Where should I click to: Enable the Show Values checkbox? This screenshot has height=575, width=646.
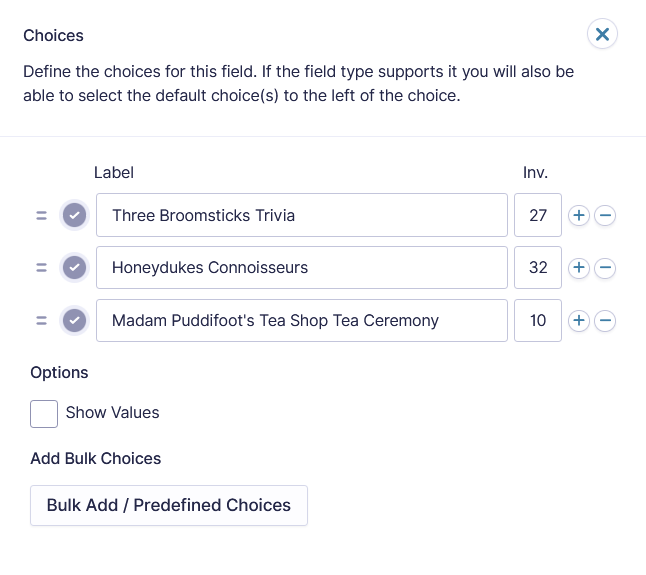click(44, 414)
